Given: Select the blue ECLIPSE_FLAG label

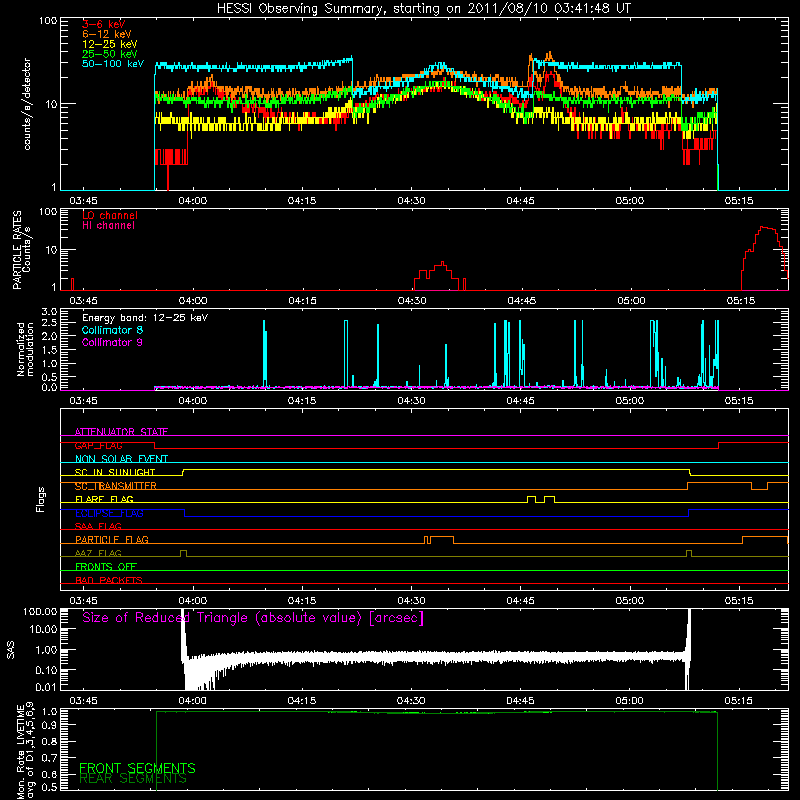Looking at the screenshot, I should (109, 513).
